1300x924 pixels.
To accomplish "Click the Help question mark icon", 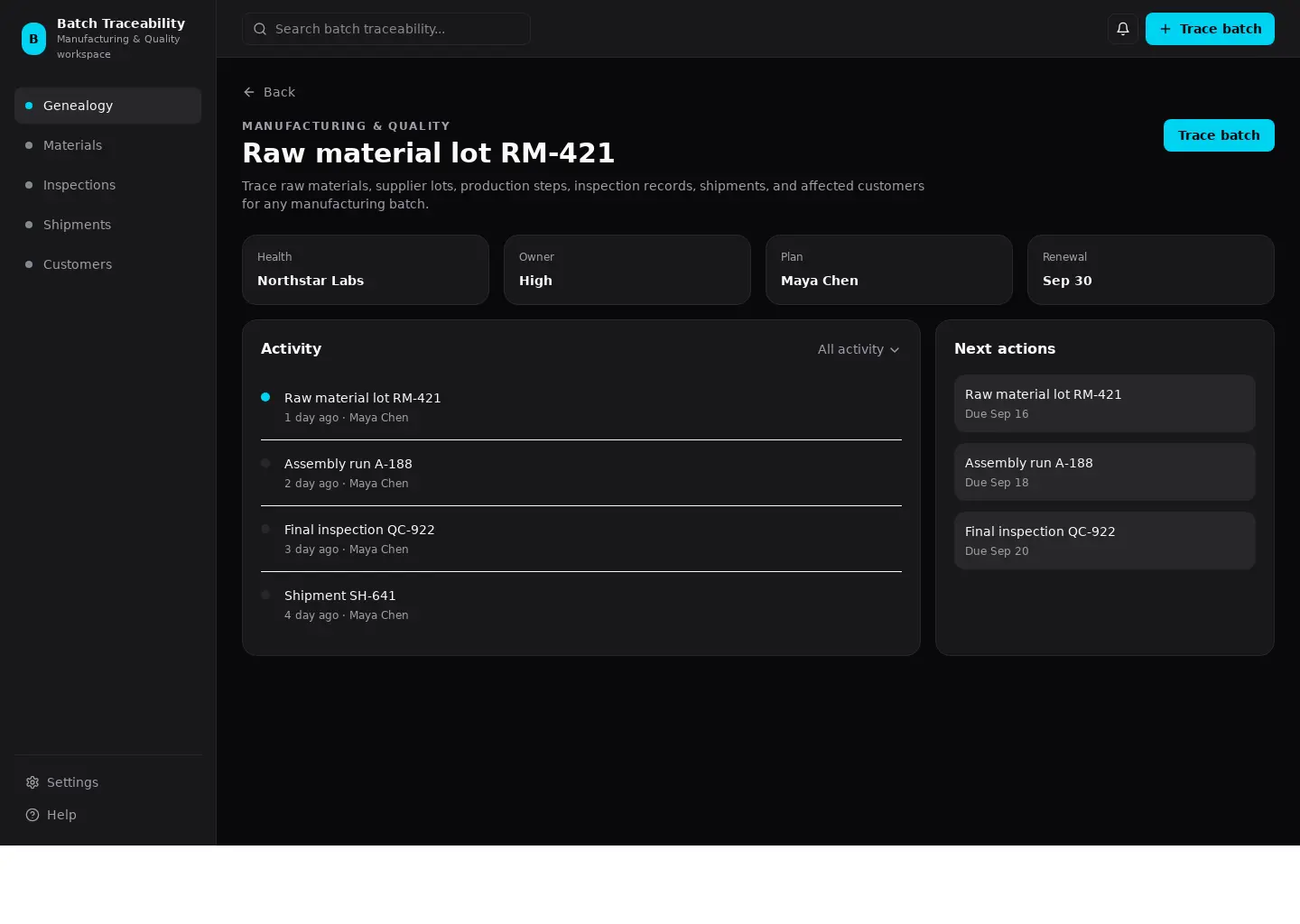I will click(32, 815).
